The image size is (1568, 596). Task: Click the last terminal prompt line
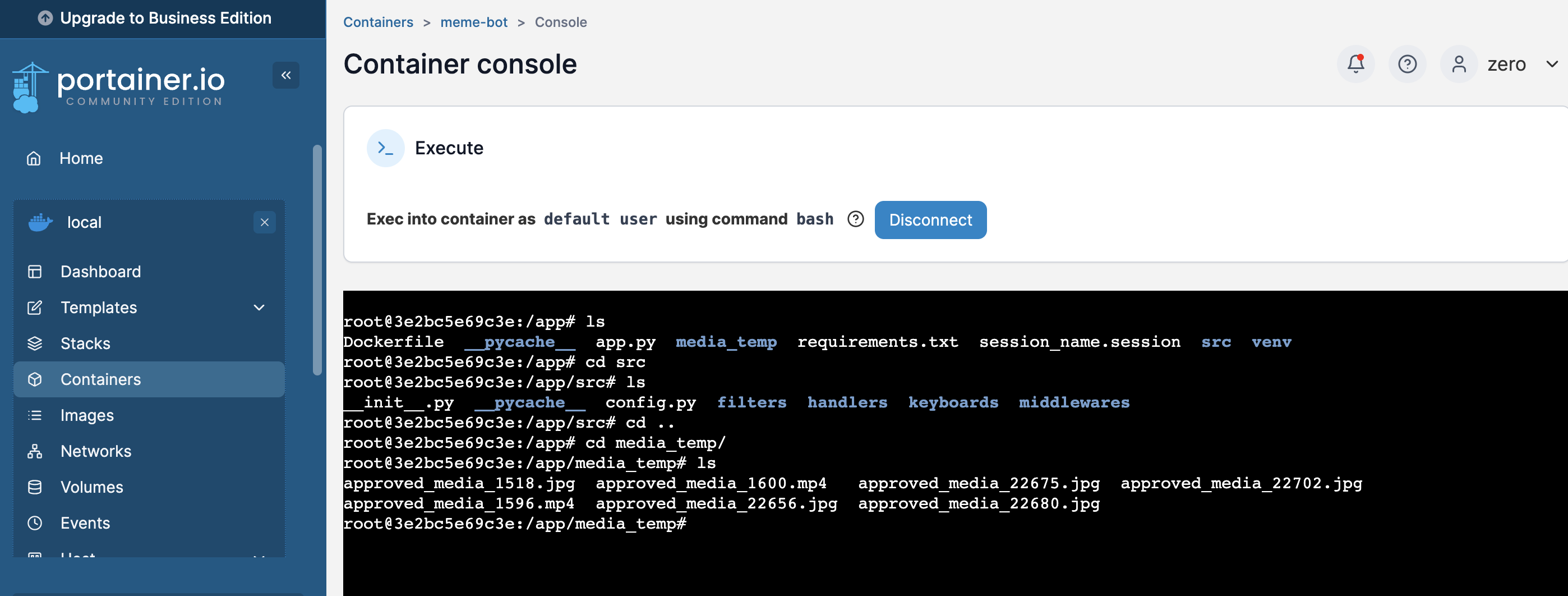(515, 524)
